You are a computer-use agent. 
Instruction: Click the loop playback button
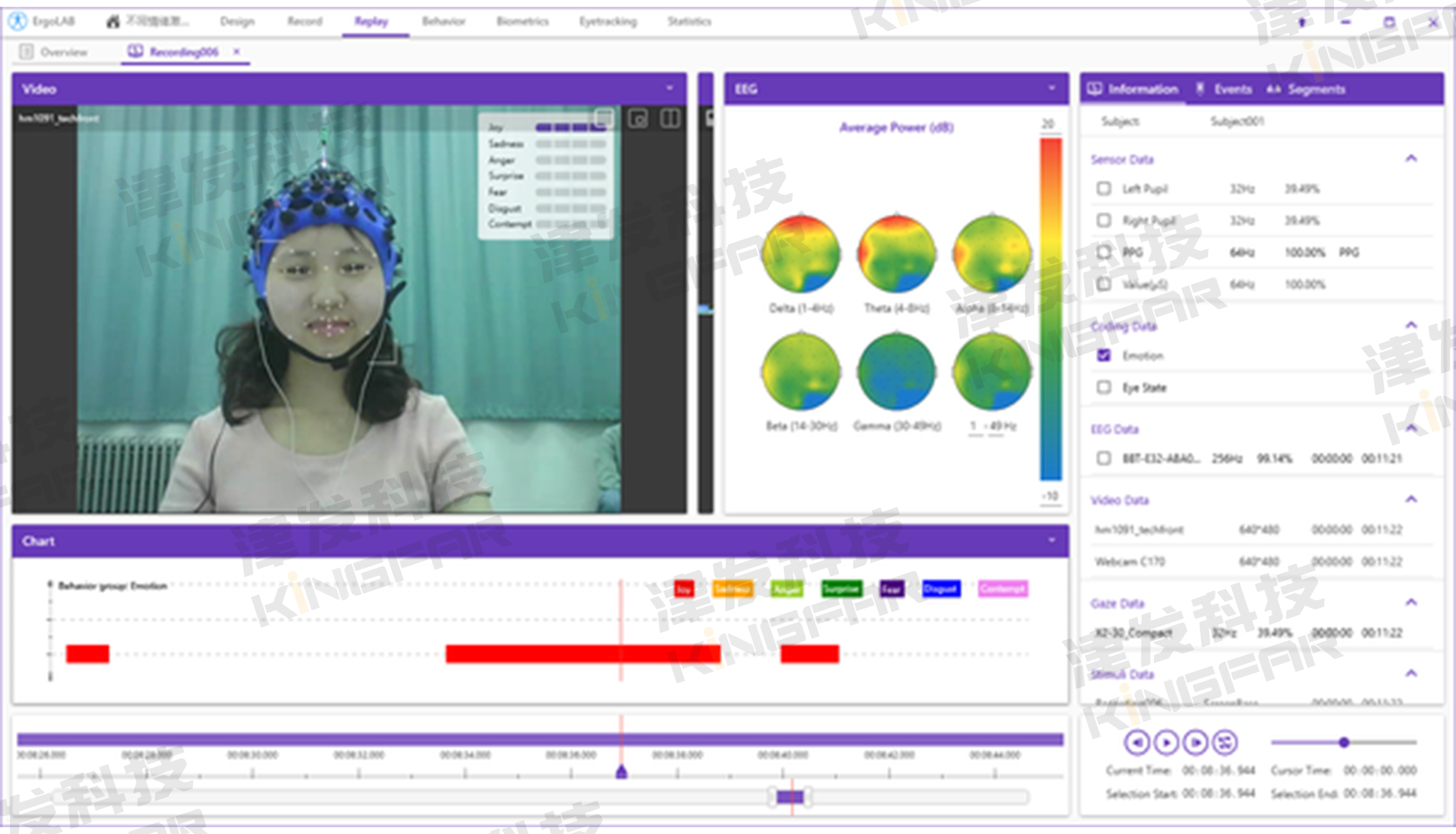1225,743
